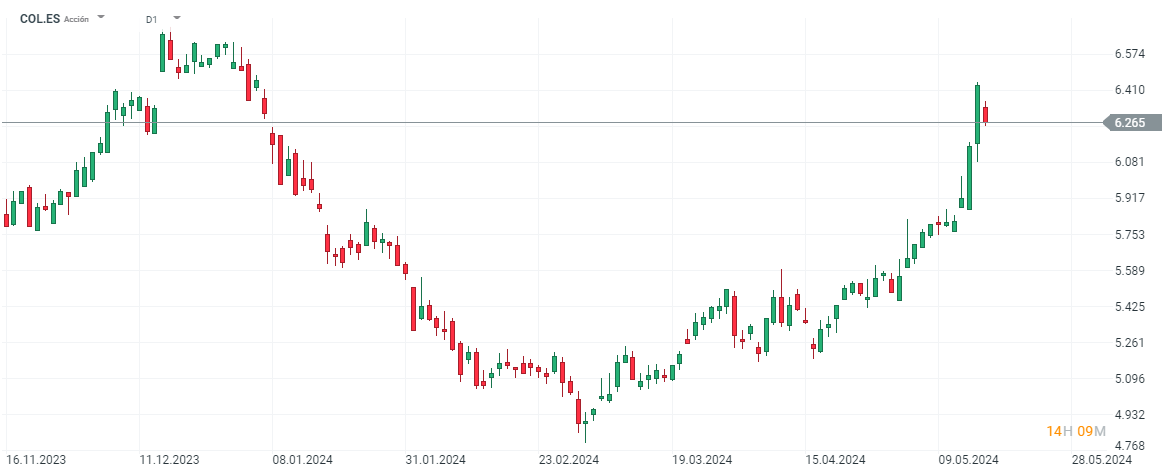Click the 19.03.2024 date label
Screen dimensions: 1175x476
point(702,460)
